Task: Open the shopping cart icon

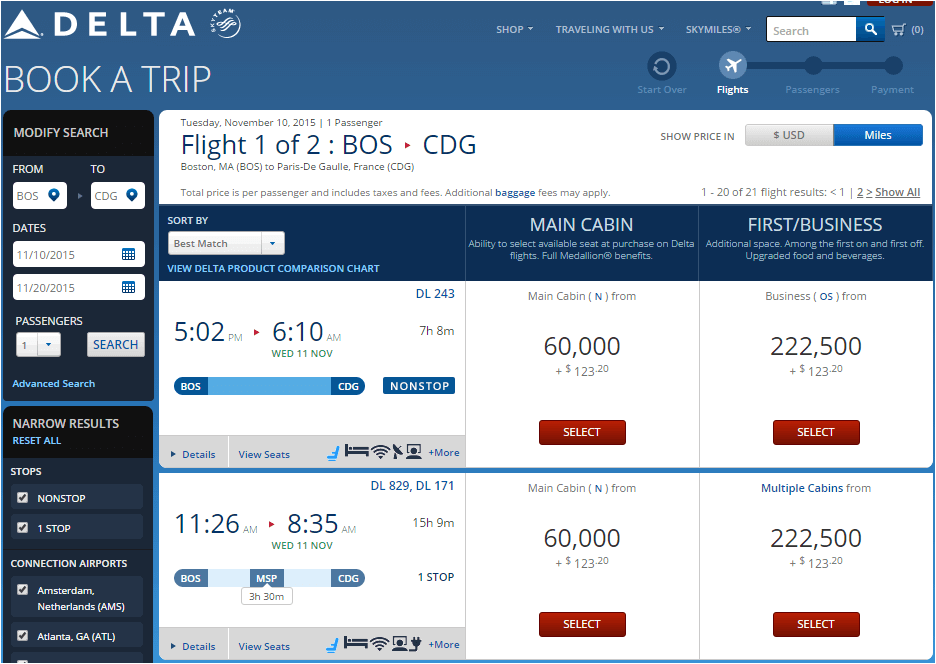Action: pyautogui.click(x=898, y=29)
